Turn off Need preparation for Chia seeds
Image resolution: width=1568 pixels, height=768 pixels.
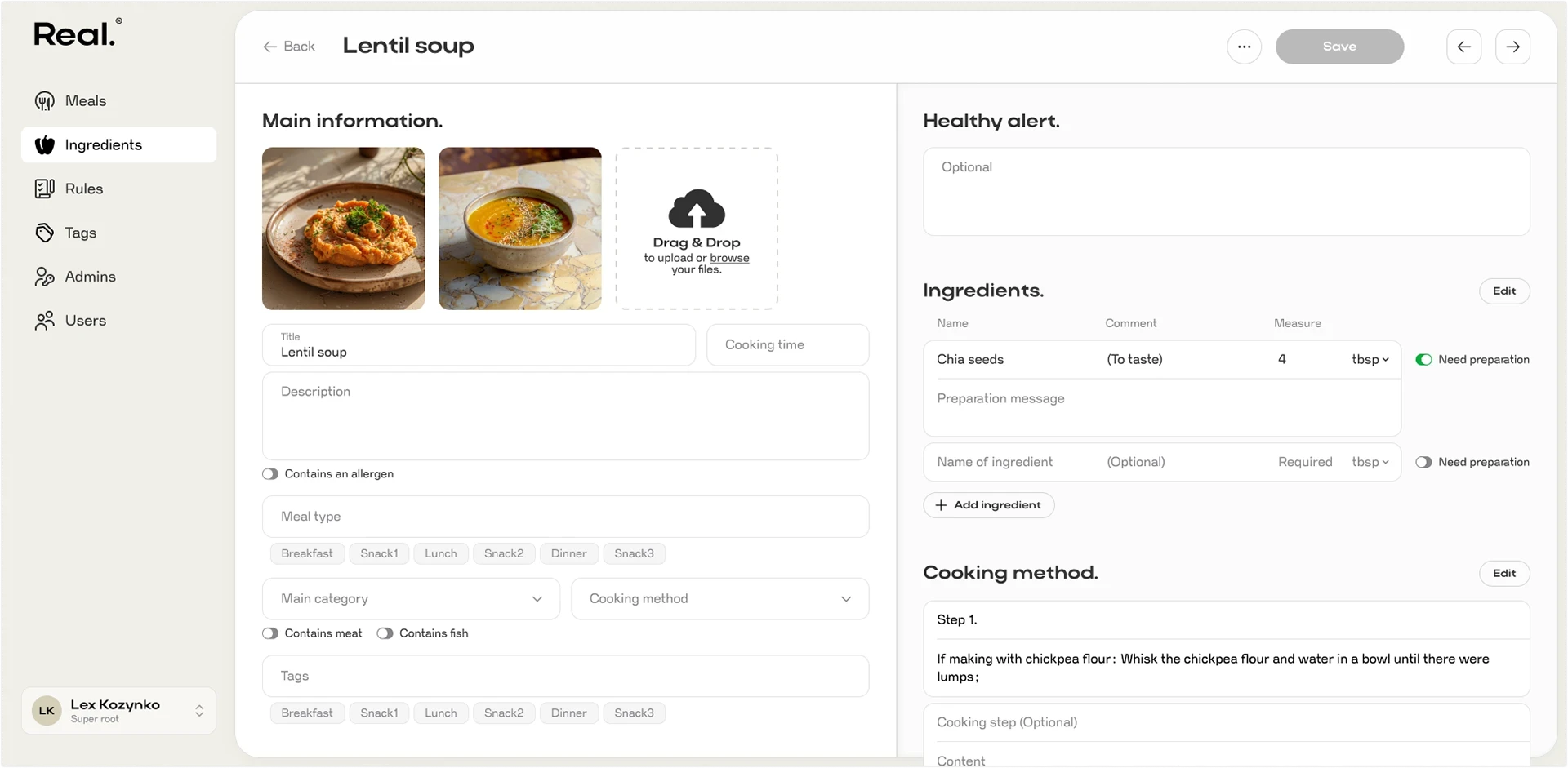pos(1423,360)
